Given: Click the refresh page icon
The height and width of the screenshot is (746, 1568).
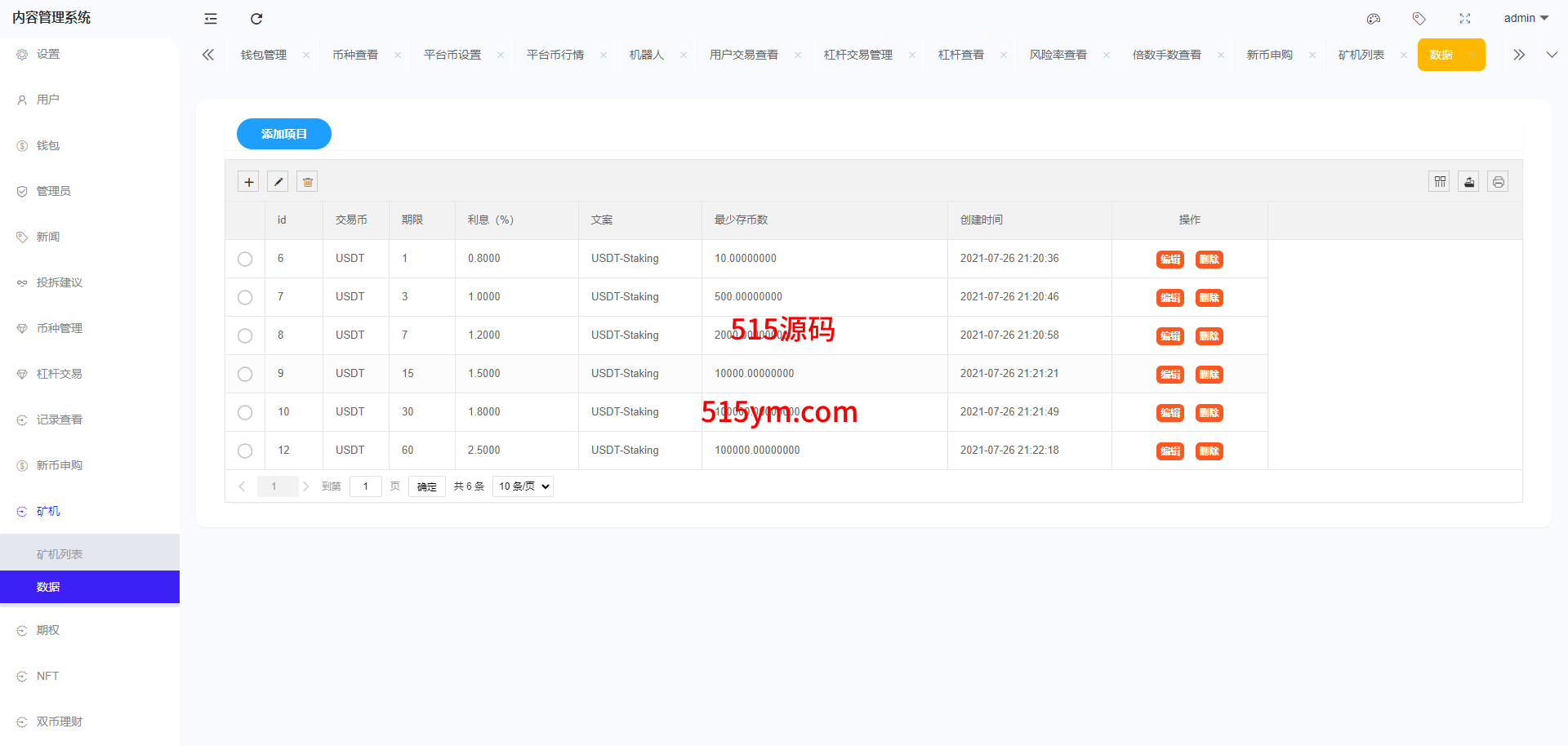Looking at the screenshot, I should (256, 19).
